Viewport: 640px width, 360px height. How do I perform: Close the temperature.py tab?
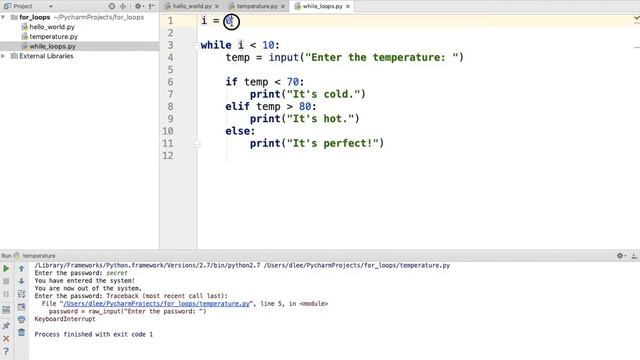coord(282,7)
